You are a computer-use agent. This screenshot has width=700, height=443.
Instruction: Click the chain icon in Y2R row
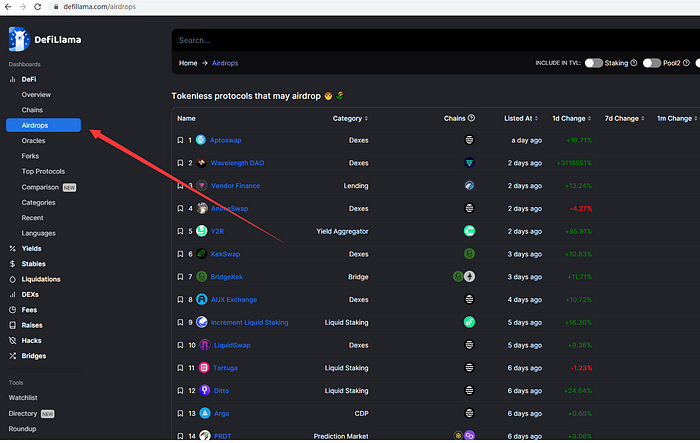coord(469,231)
